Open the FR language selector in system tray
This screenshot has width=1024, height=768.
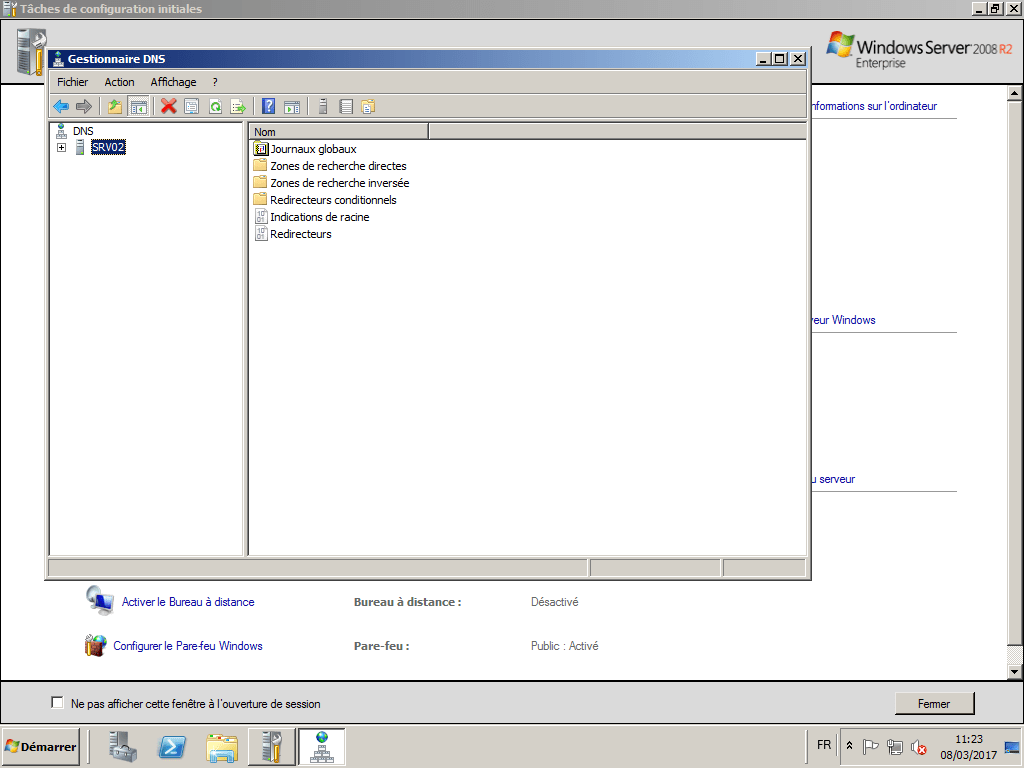click(x=823, y=745)
